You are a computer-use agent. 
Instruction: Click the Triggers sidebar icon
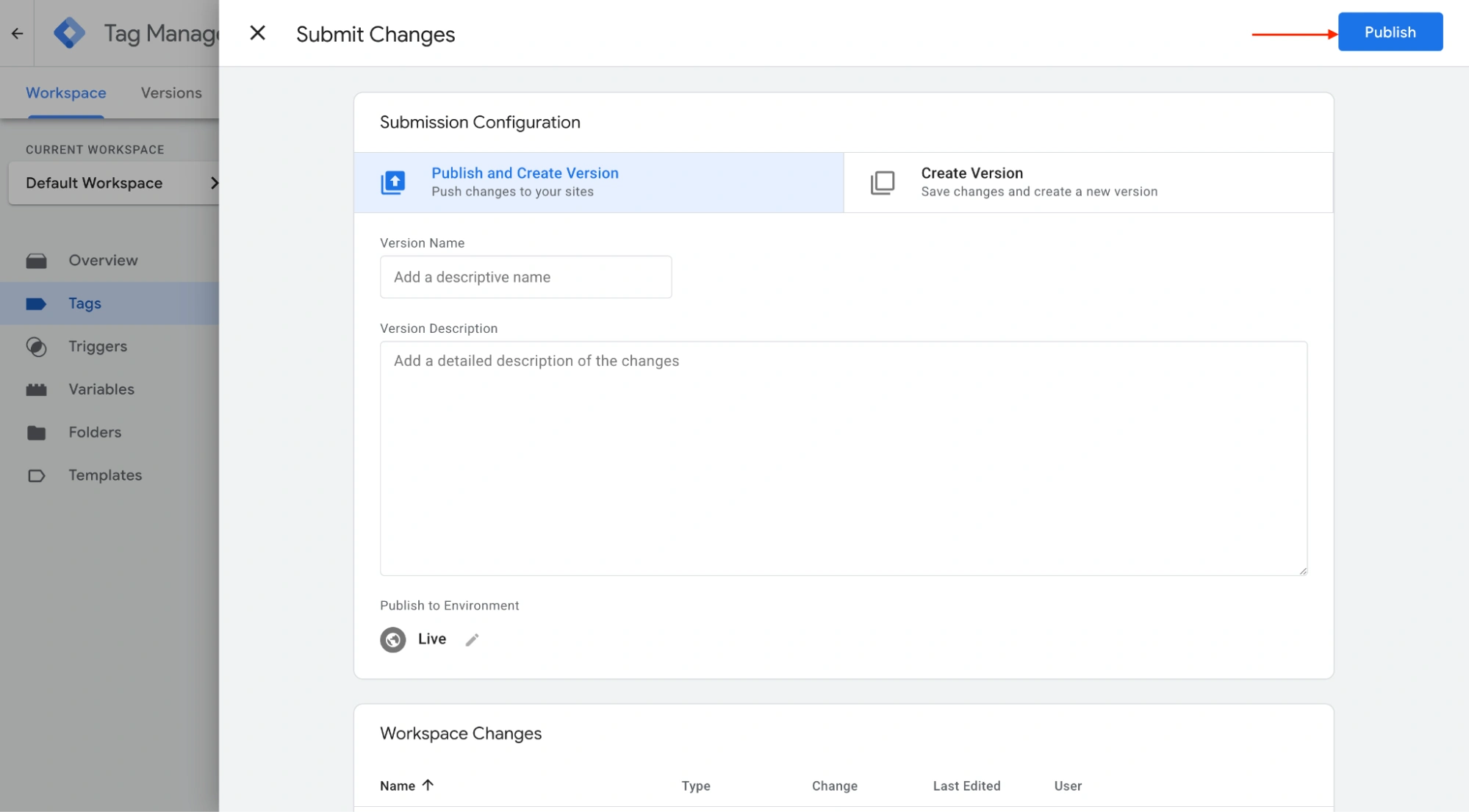click(x=36, y=347)
